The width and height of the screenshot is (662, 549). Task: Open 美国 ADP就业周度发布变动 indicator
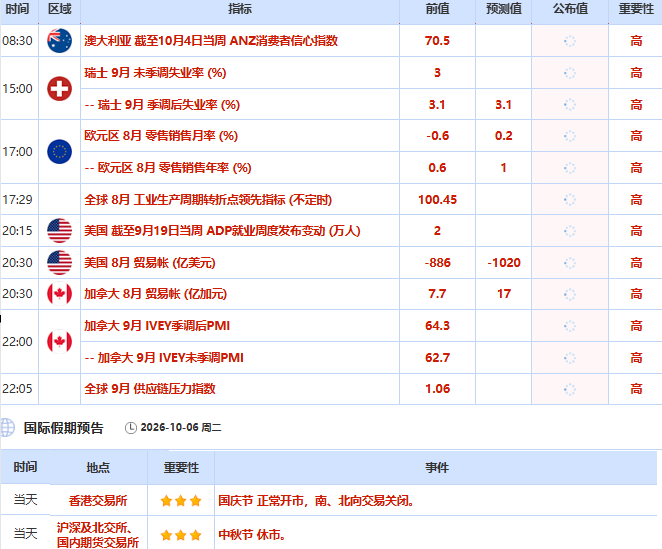pos(222,231)
